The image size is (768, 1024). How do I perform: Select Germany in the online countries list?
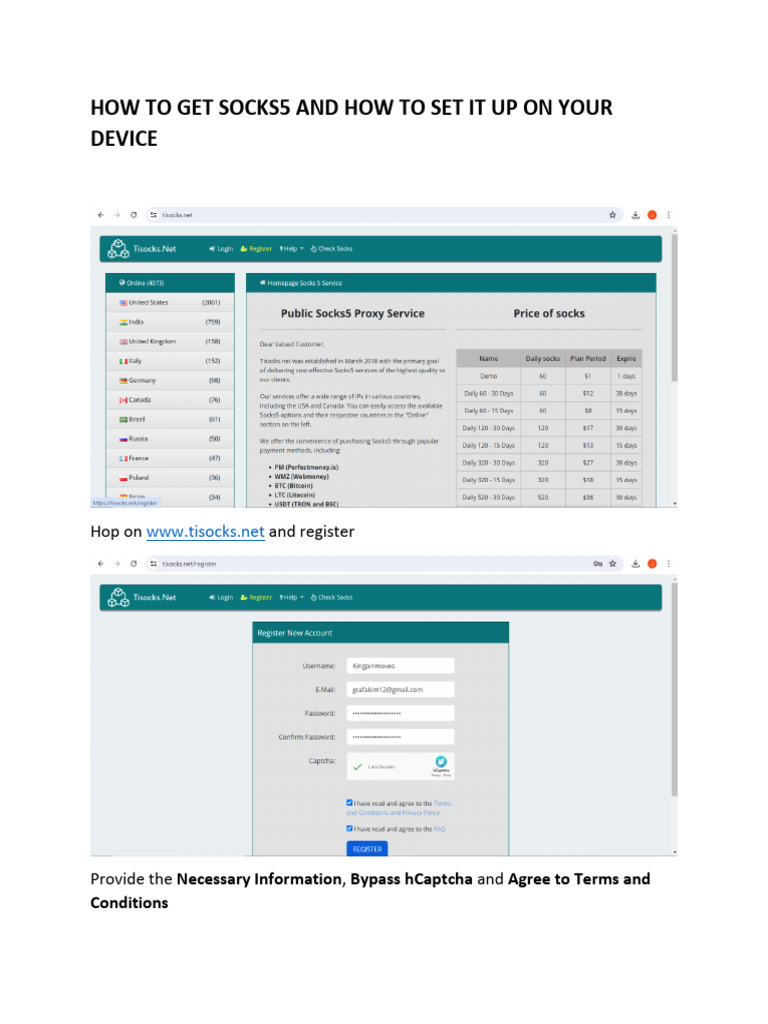click(170, 380)
